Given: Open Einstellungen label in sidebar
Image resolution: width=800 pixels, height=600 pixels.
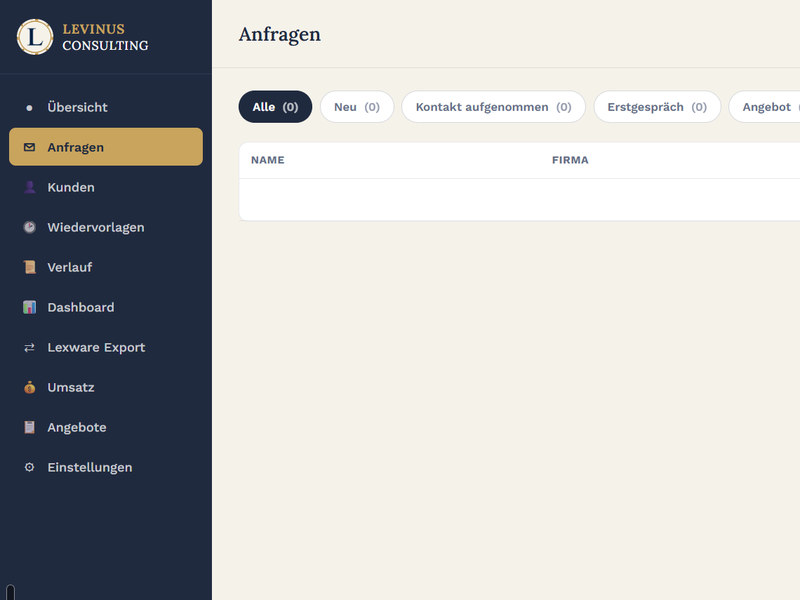Looking at the screenshot, I should point(90,467).
